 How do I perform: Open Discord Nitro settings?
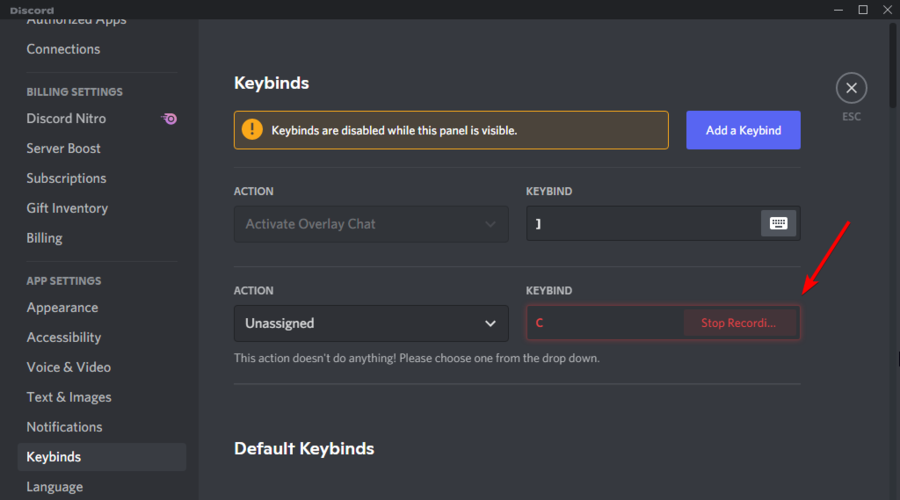click(66, 118)
